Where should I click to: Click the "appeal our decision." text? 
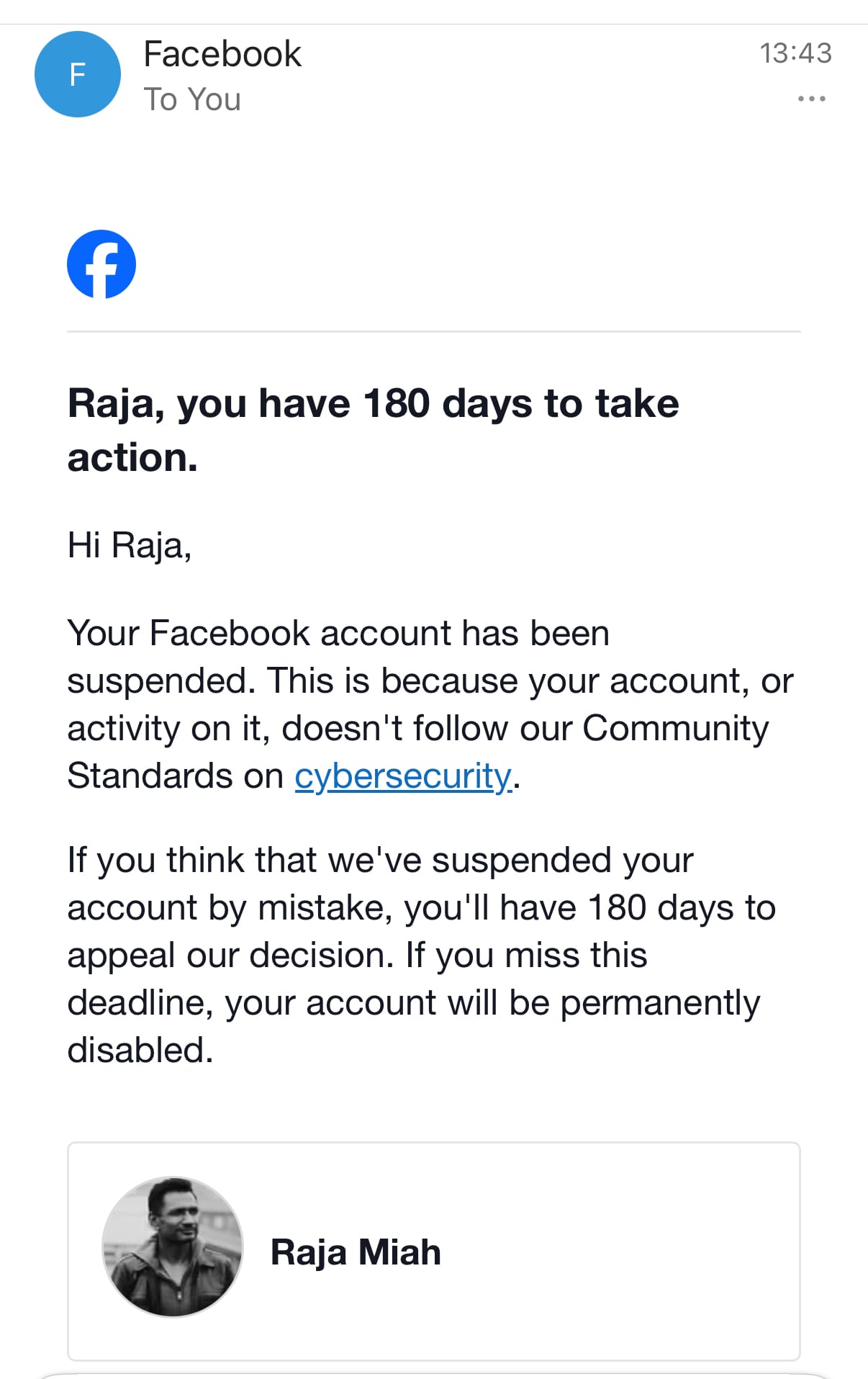pos(230,956)
